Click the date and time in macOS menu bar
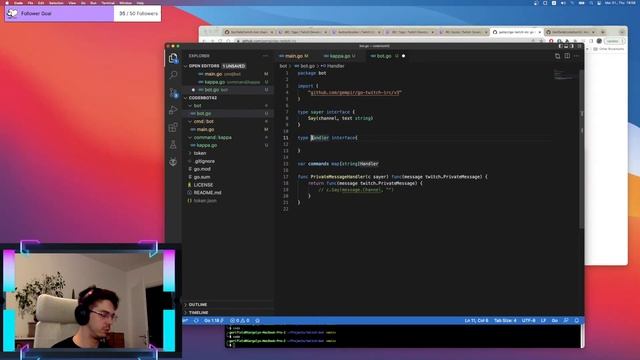This screenshot has width=640, height=360. click(x=620, y=3)
